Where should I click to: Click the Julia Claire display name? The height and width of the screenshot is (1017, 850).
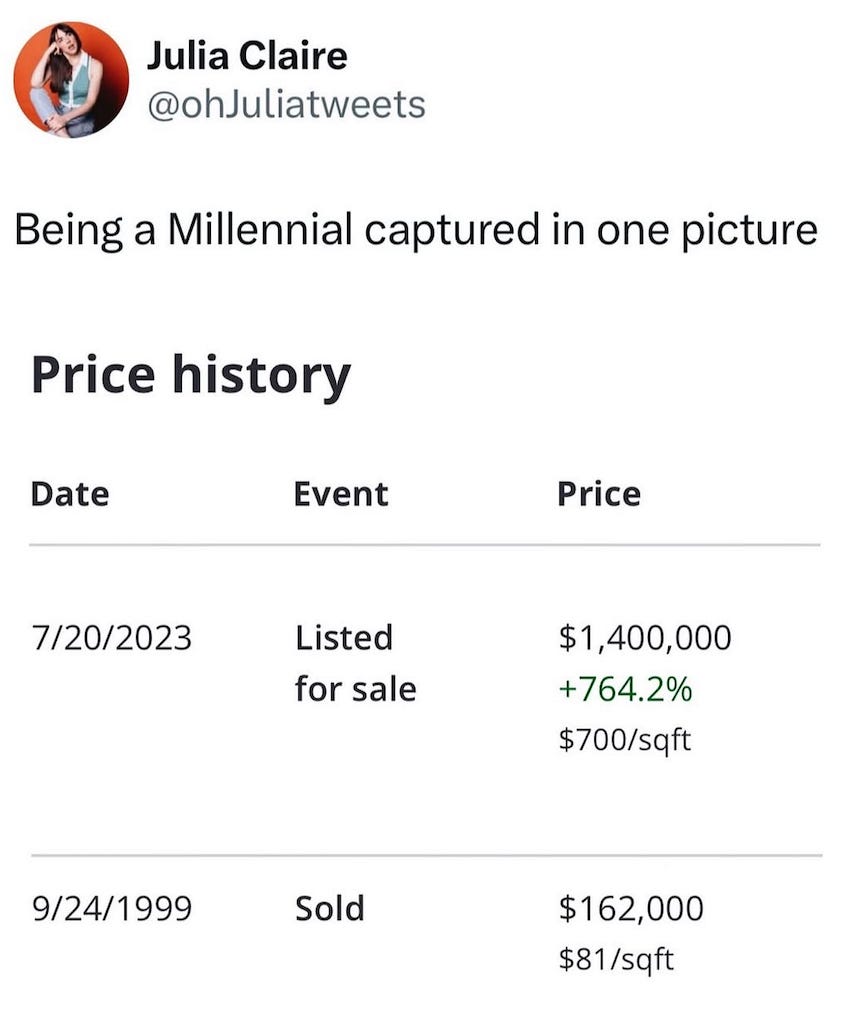click(247, 56)
